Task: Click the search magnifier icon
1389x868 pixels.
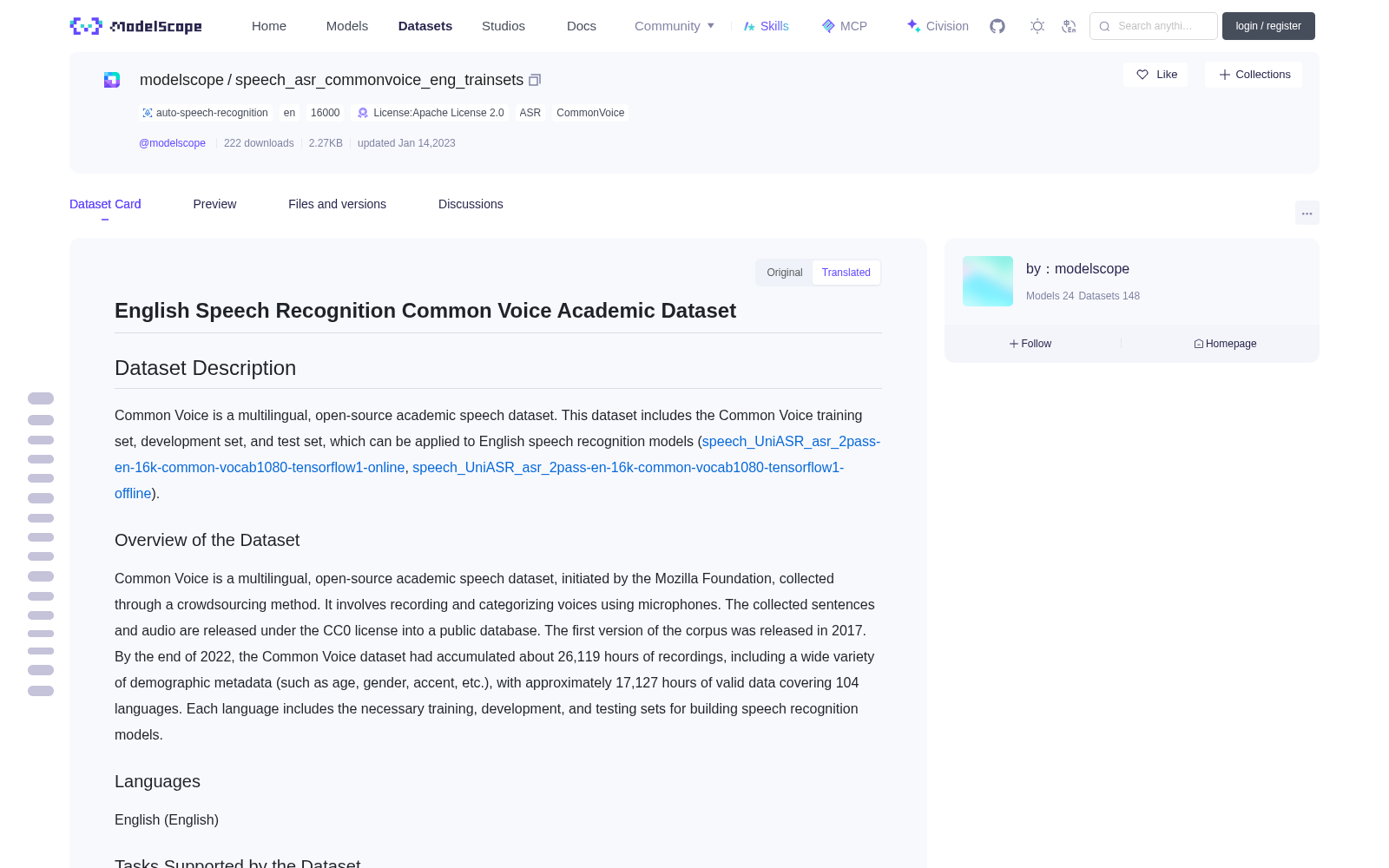Action: 1104,26
